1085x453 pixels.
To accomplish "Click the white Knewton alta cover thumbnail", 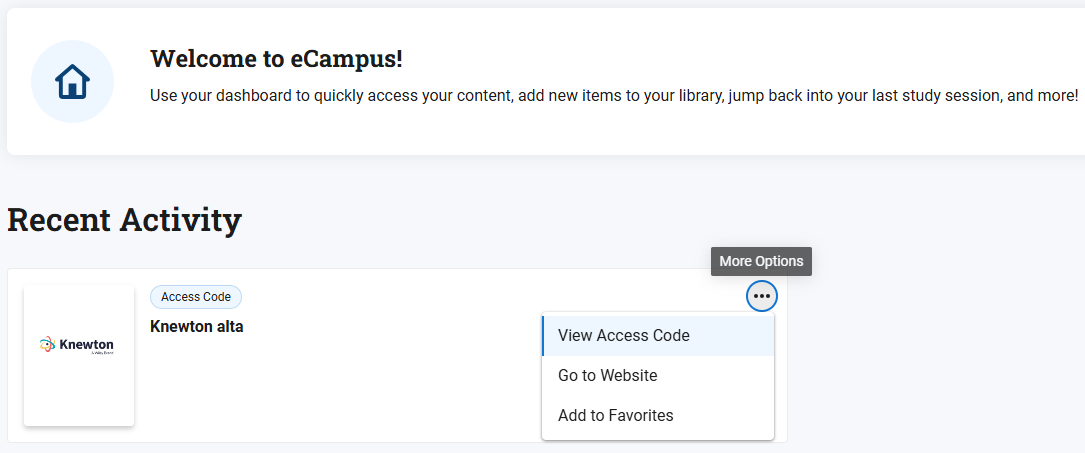I will click(x=79, y=390).
